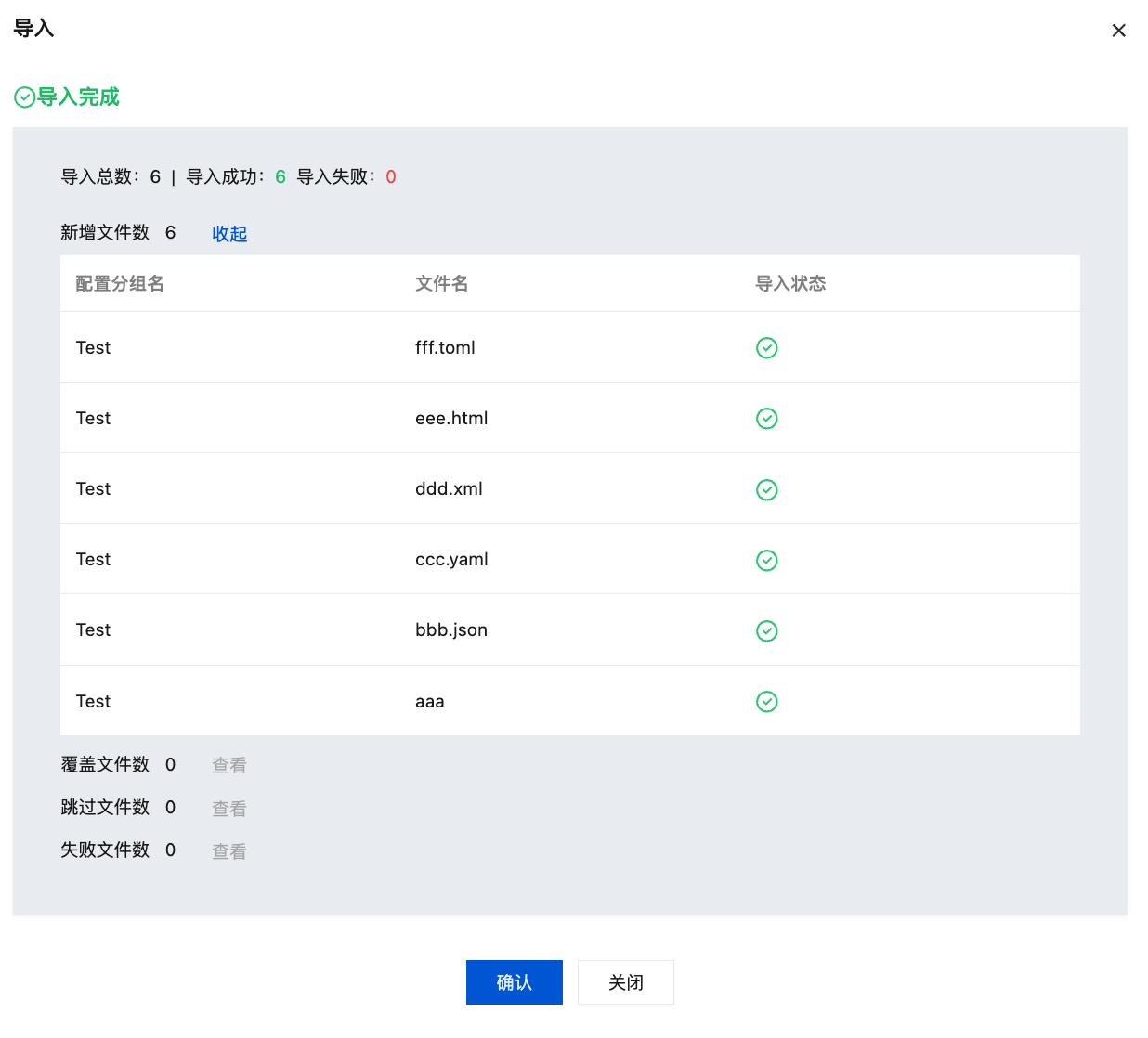View skipped files list (跳过文件数 查看)
This screenshot has height=1038, width=1148.
229,809
